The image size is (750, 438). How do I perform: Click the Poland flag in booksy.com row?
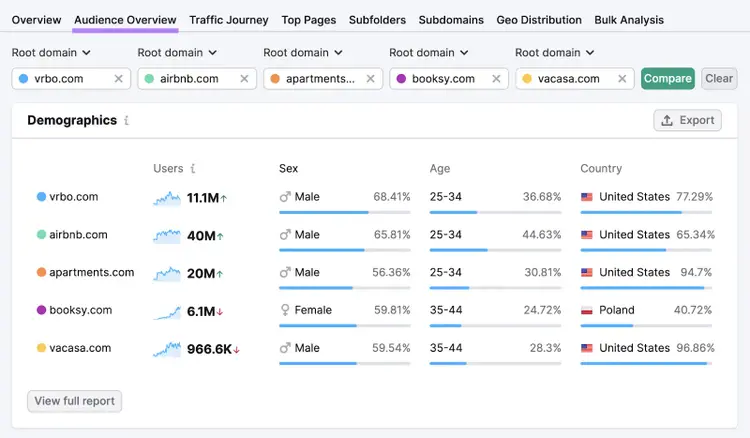[587, 310]
